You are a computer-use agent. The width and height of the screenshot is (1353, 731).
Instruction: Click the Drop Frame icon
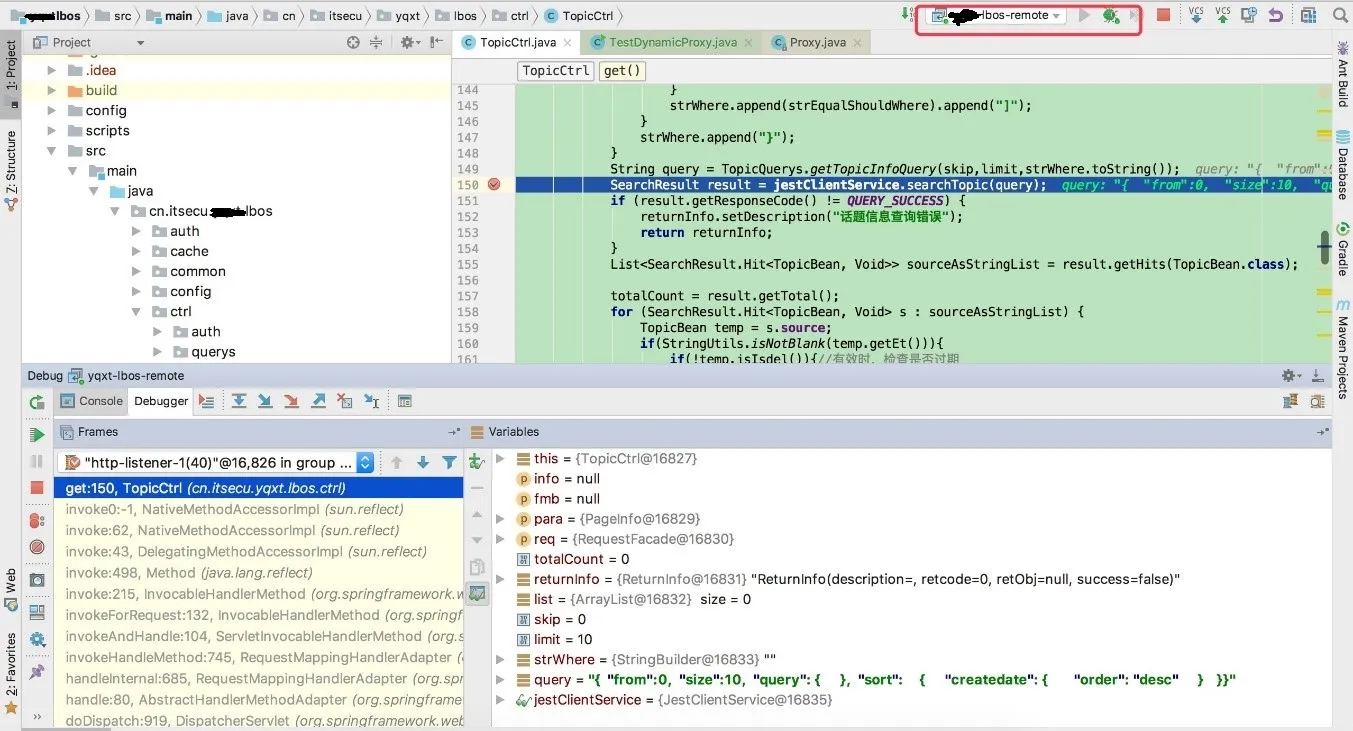[345, 401]
